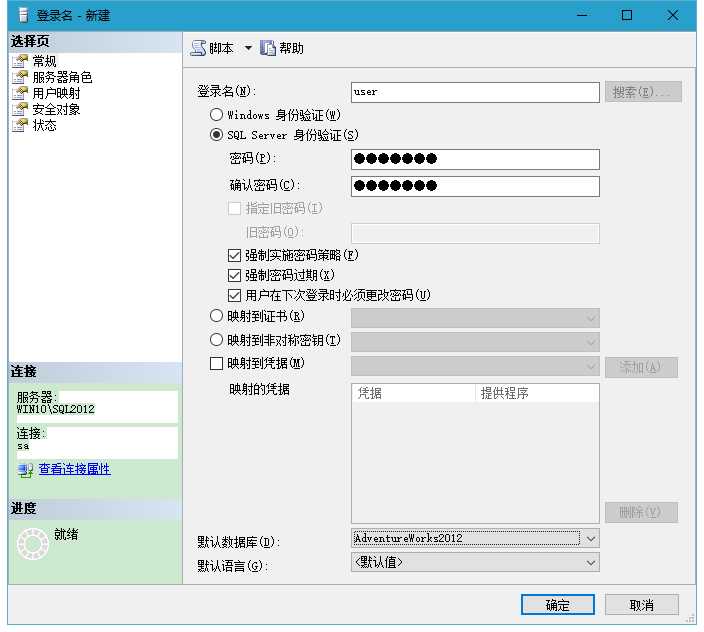Click the 密码 input field
This screenshot has height=632, width=704.
tap(475, 159)
